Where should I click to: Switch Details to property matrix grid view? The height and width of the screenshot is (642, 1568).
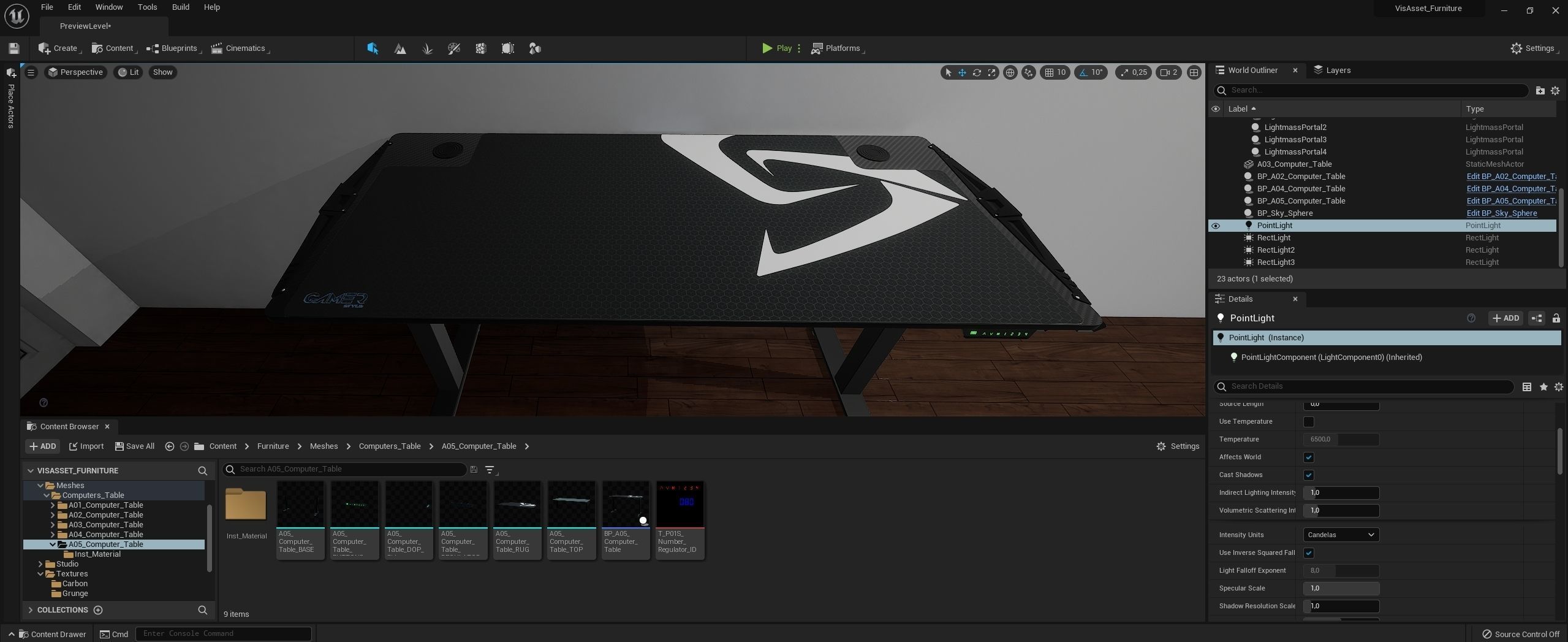click(x=1527, y=387)
